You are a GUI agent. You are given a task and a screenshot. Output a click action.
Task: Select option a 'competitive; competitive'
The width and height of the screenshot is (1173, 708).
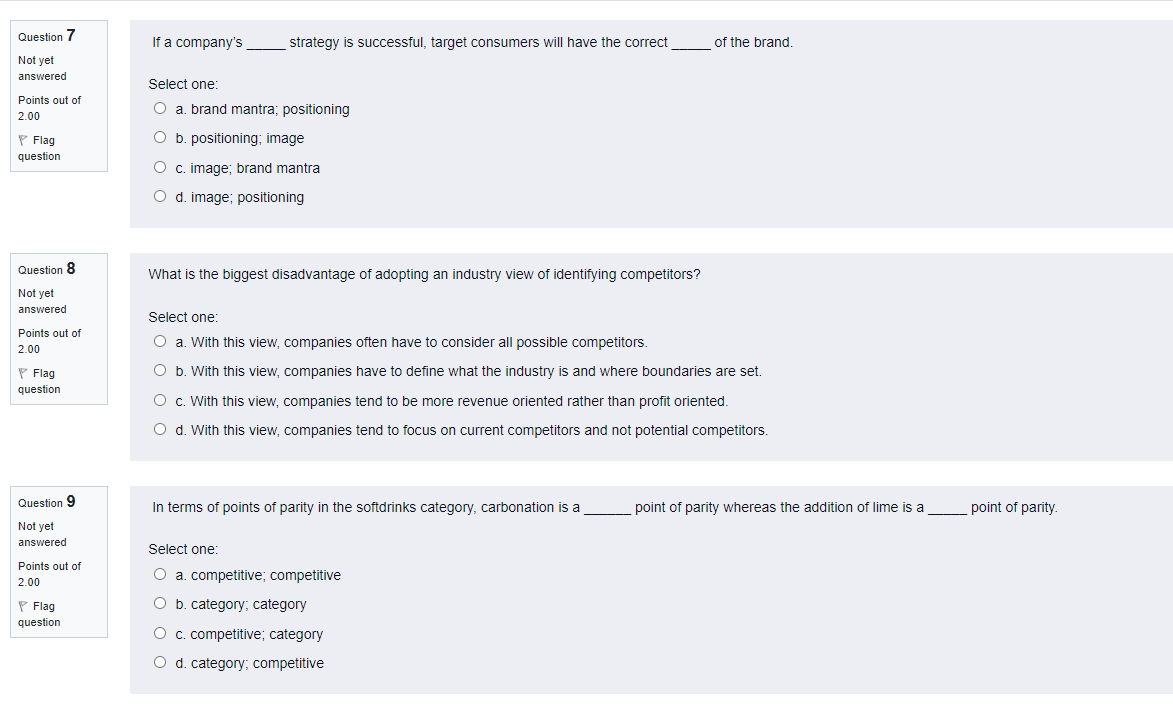point(160,574)
